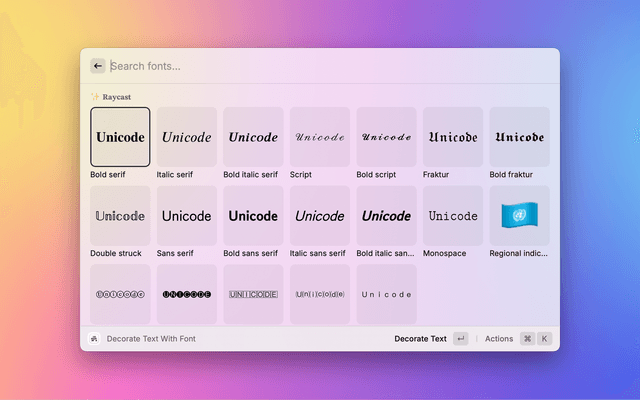Viewport: 640px width, 400px height.
Task: Select the Script font preview
Action: click(x=320, y=137)
